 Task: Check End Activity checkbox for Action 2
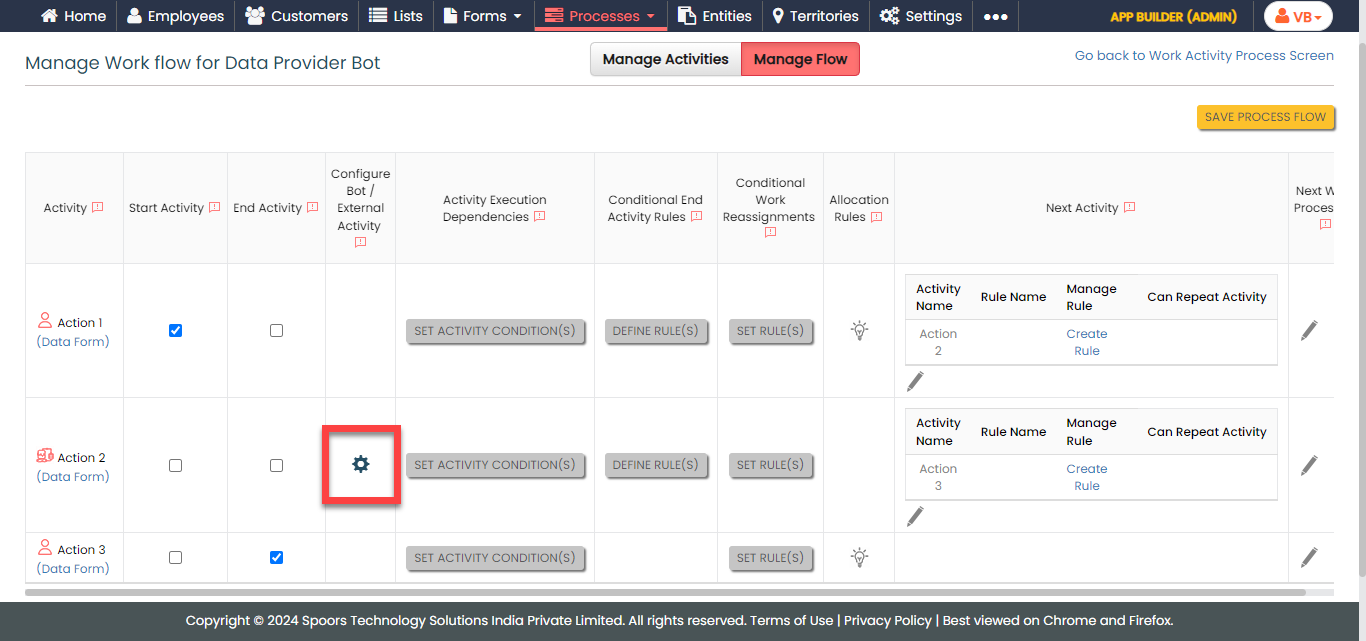(x=277, y=465)
